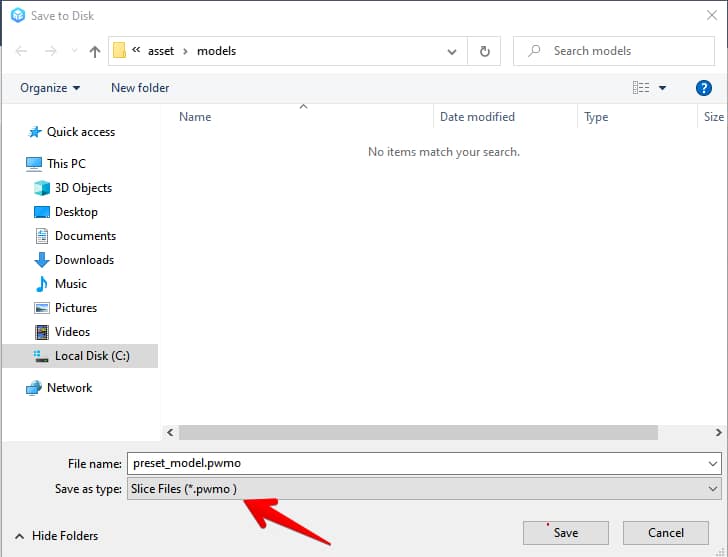Select Quick access in navigation pane

[81, 132]
